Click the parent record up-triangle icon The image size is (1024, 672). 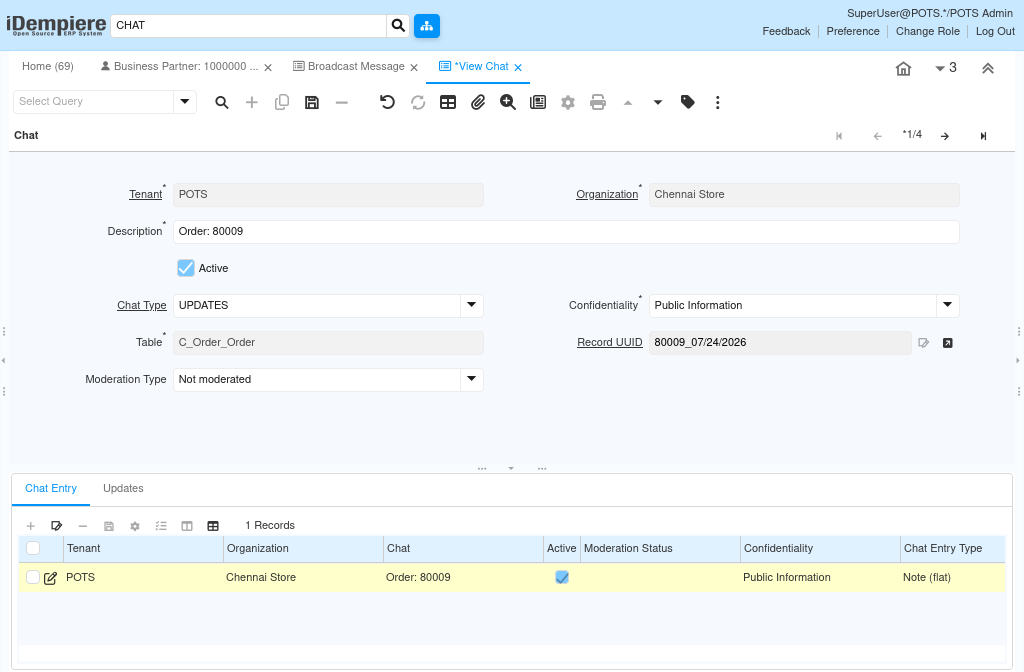628,103
